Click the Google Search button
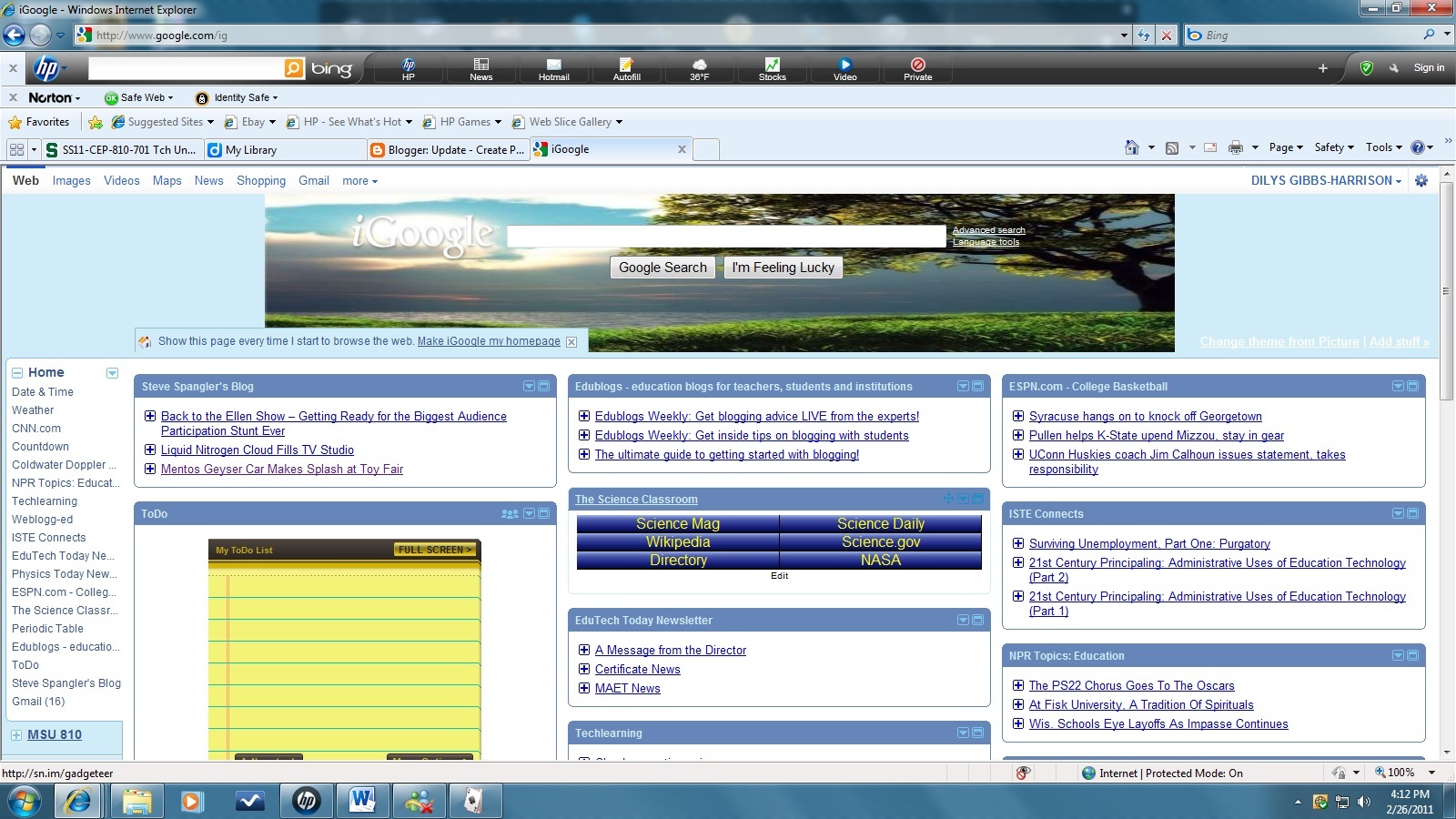This screenshot has width=1456, height=819. pyautogui.click(x=662, y=268)
